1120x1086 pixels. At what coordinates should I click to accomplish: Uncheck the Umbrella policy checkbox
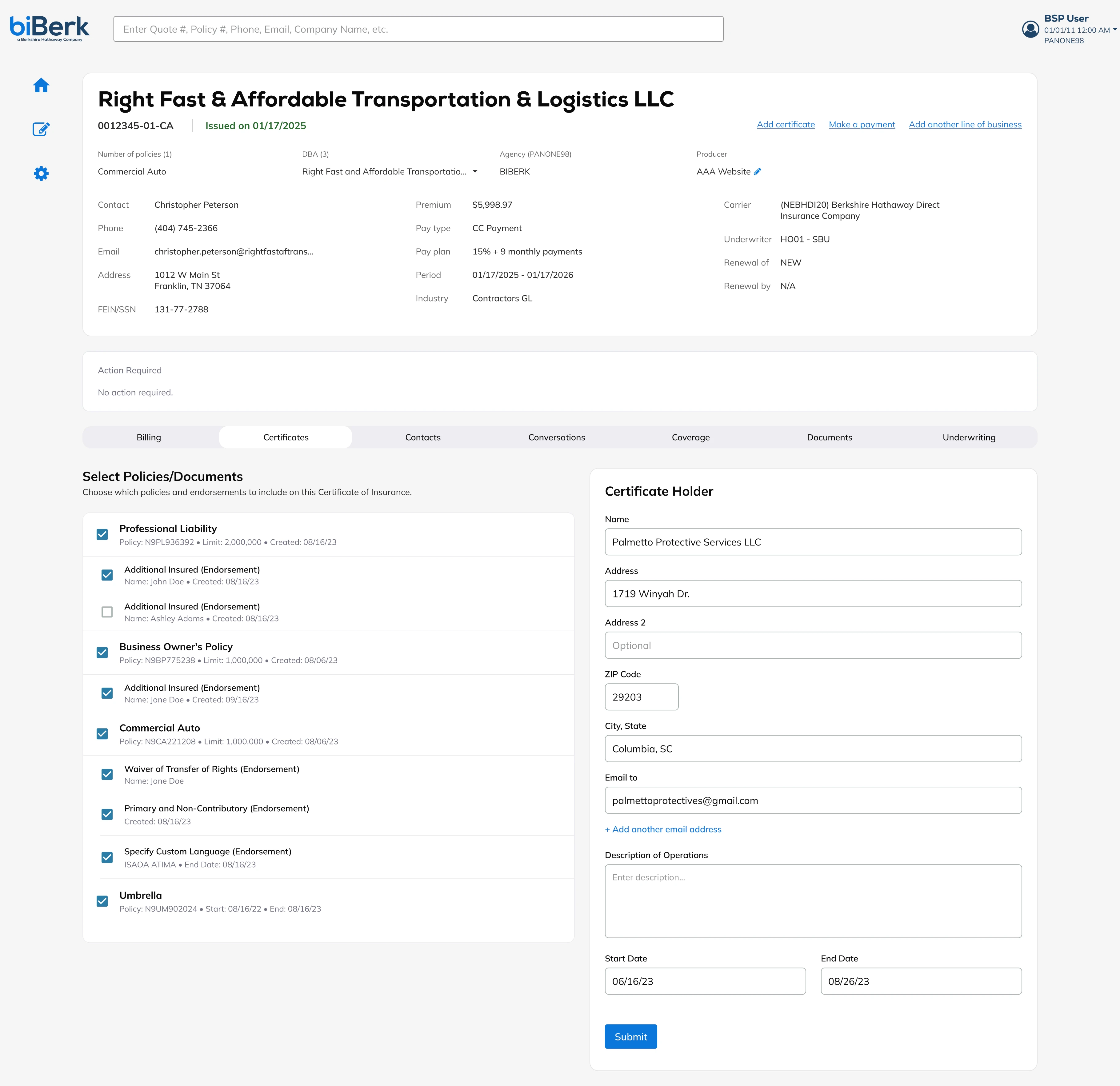pyautogui.click(x=102, y=901)
